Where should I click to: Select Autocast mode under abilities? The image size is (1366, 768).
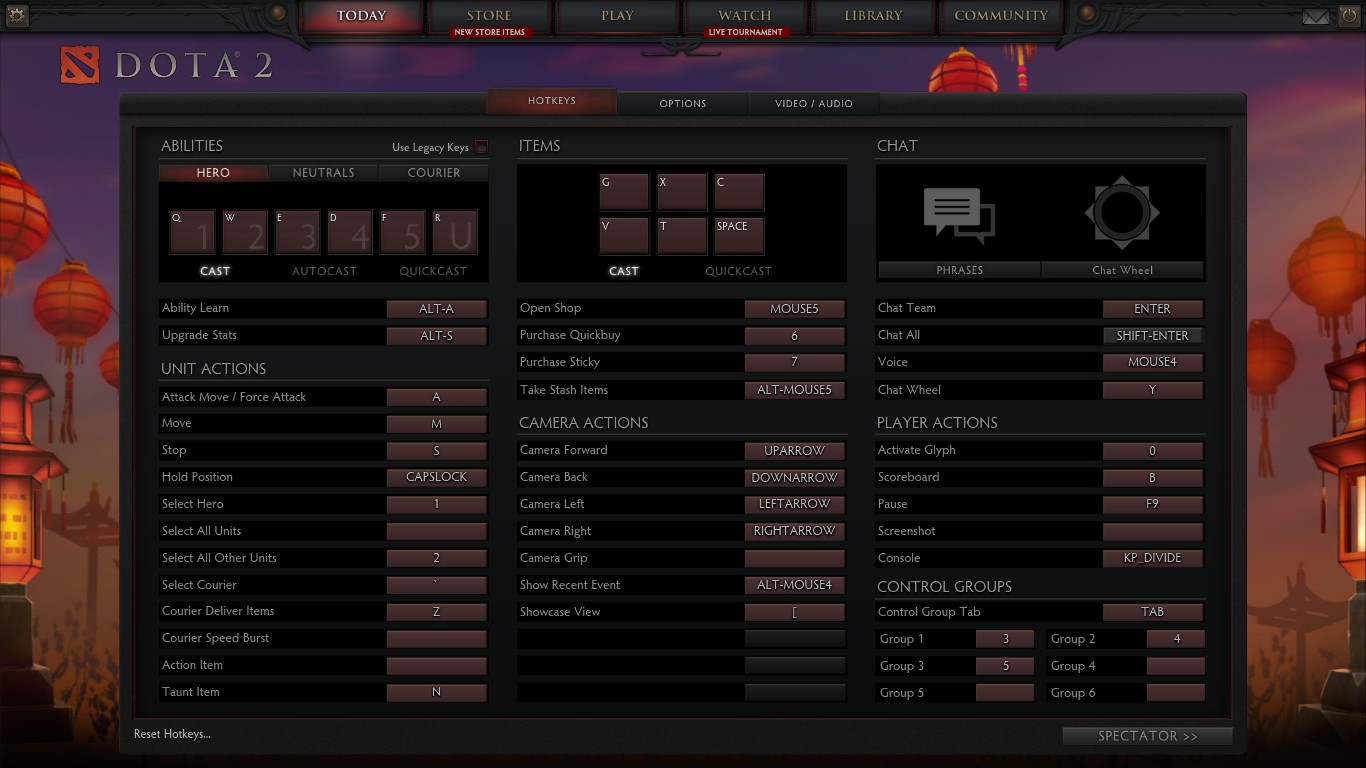324,271
